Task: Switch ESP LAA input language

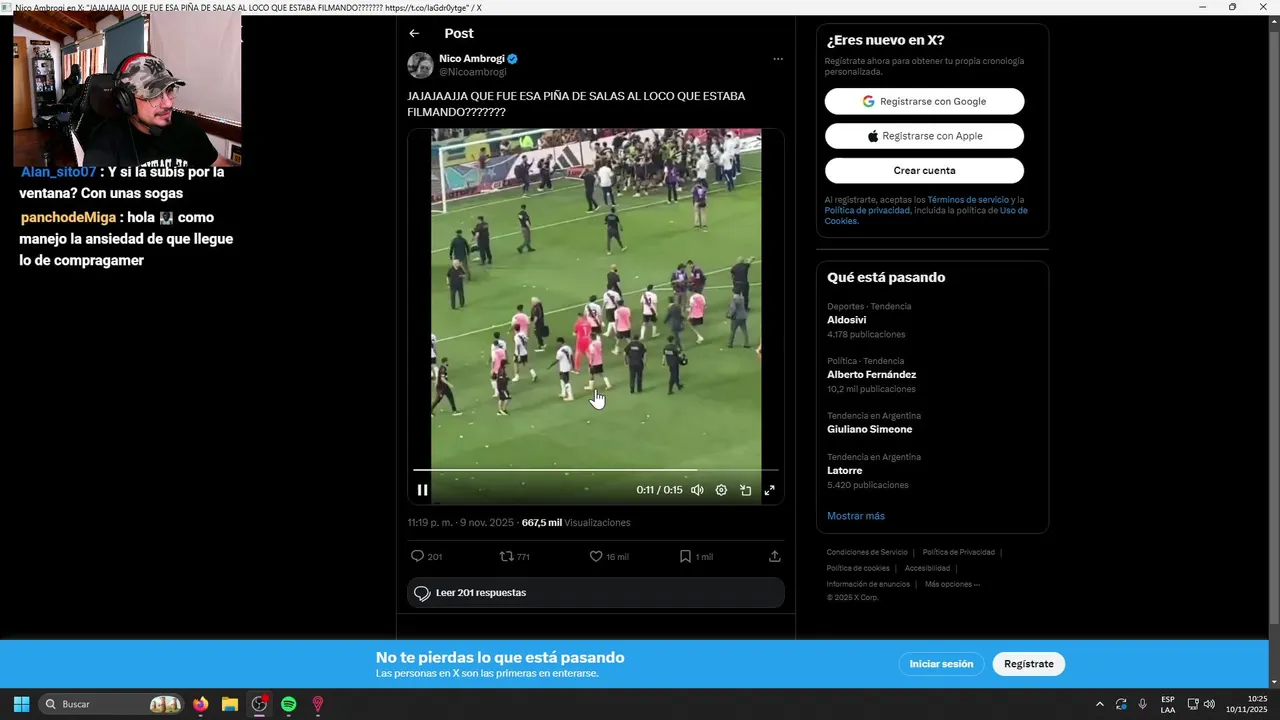Action: coord(1168,704)
